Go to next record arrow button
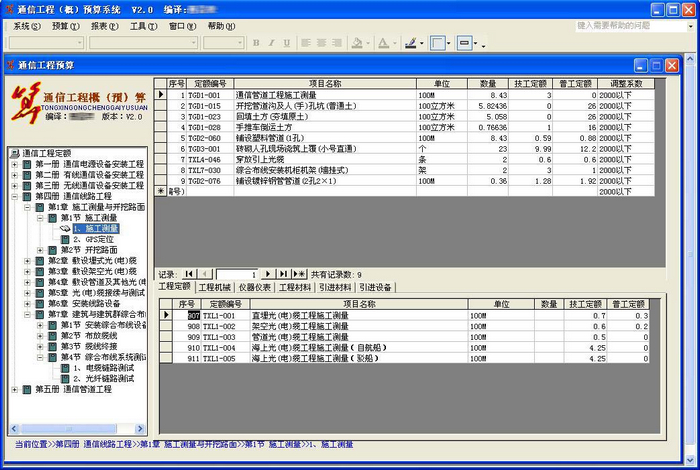Screen dimensions: 700x470 point(268,274)
